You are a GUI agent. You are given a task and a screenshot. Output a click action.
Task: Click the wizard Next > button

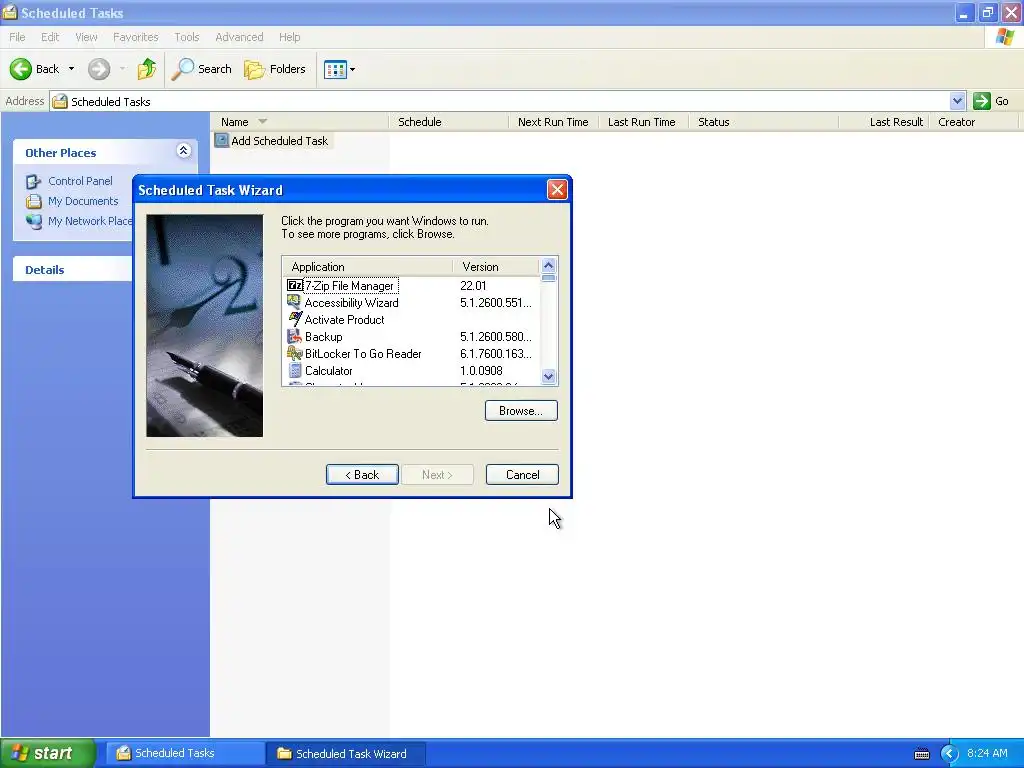tap(437, 475)
